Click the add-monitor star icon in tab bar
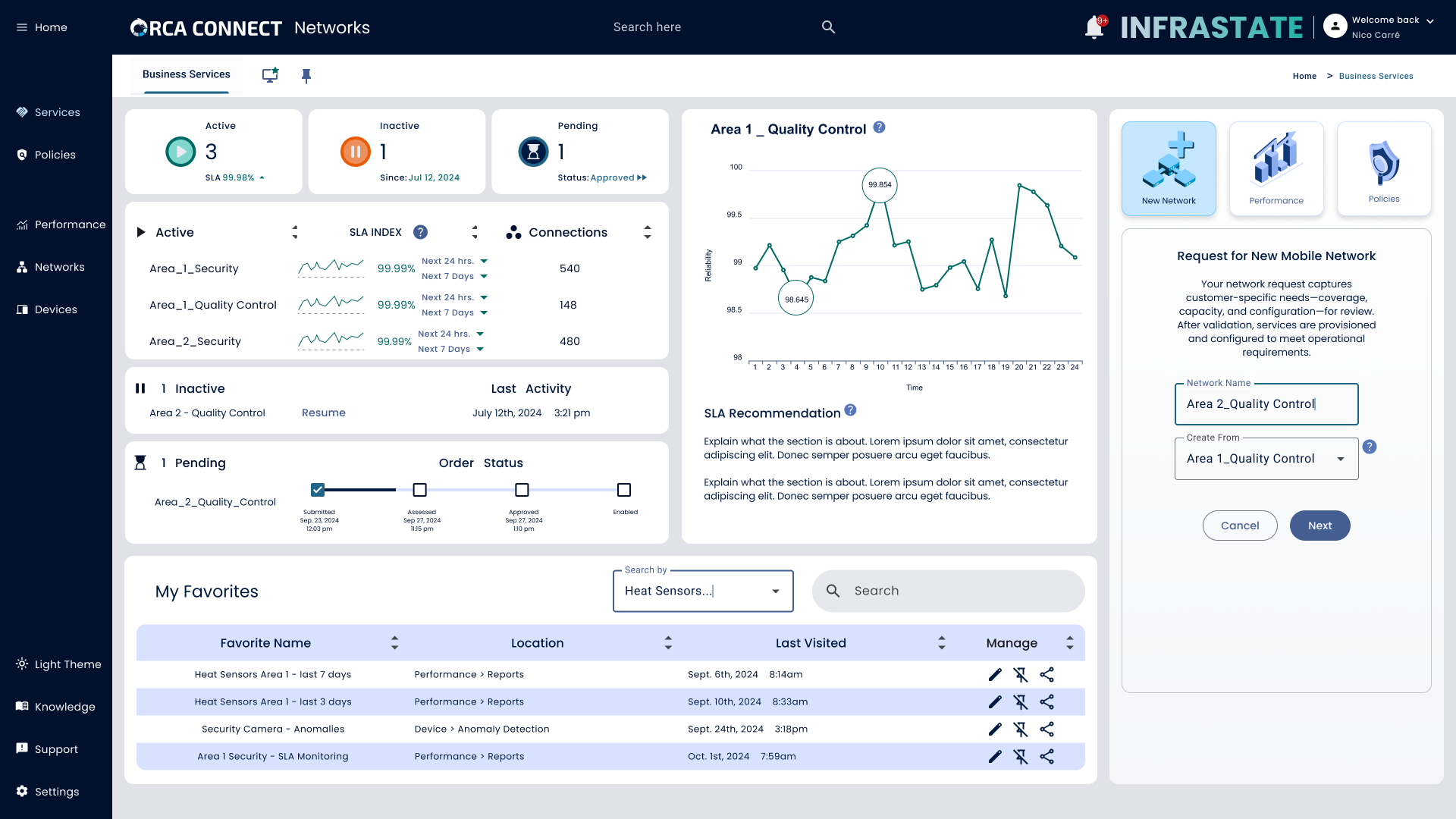 pyautogui.click(x=270, y=75)
